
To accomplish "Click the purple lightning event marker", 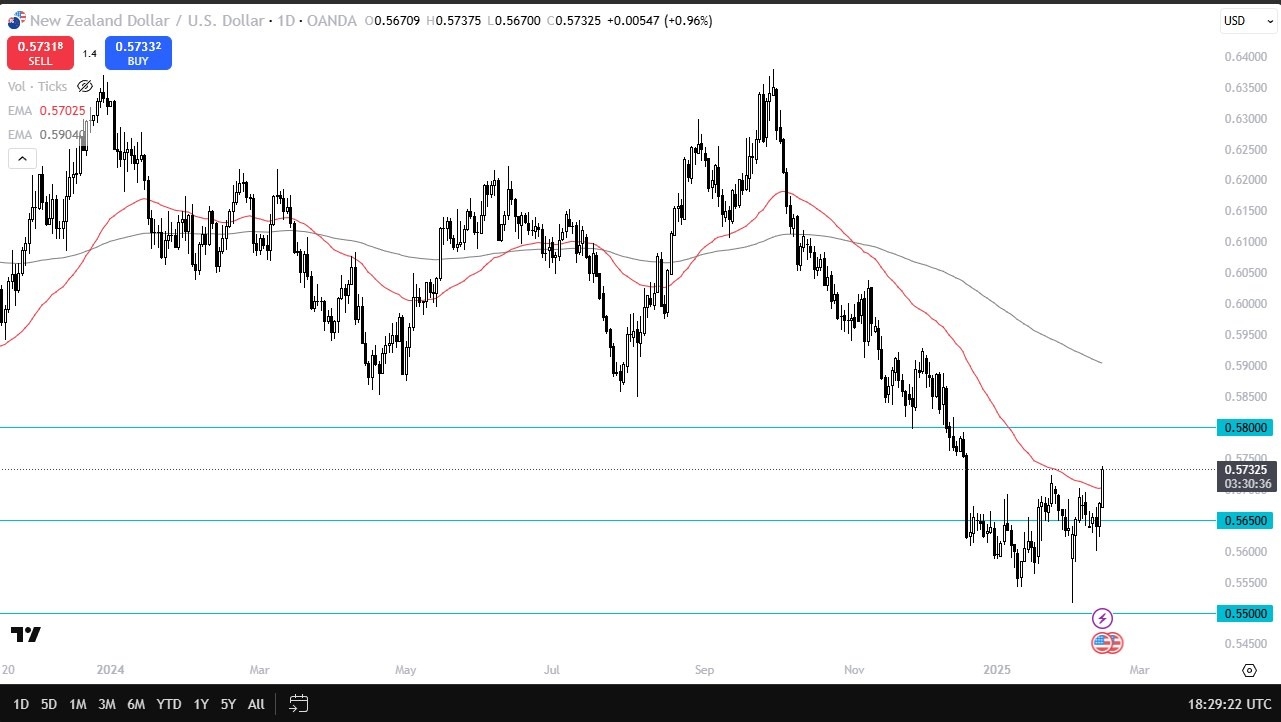I will (x=1102, y=618).
